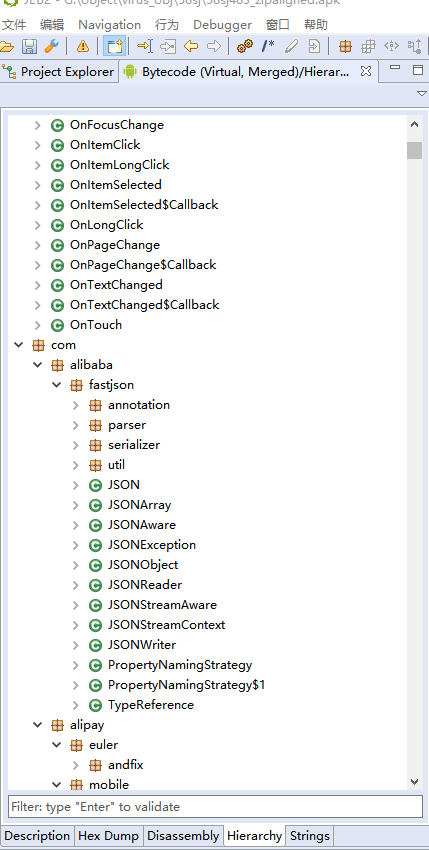Select the JSONObject class item
The width and height of the screenshot is (429, 850).
[x=143, y=565]
